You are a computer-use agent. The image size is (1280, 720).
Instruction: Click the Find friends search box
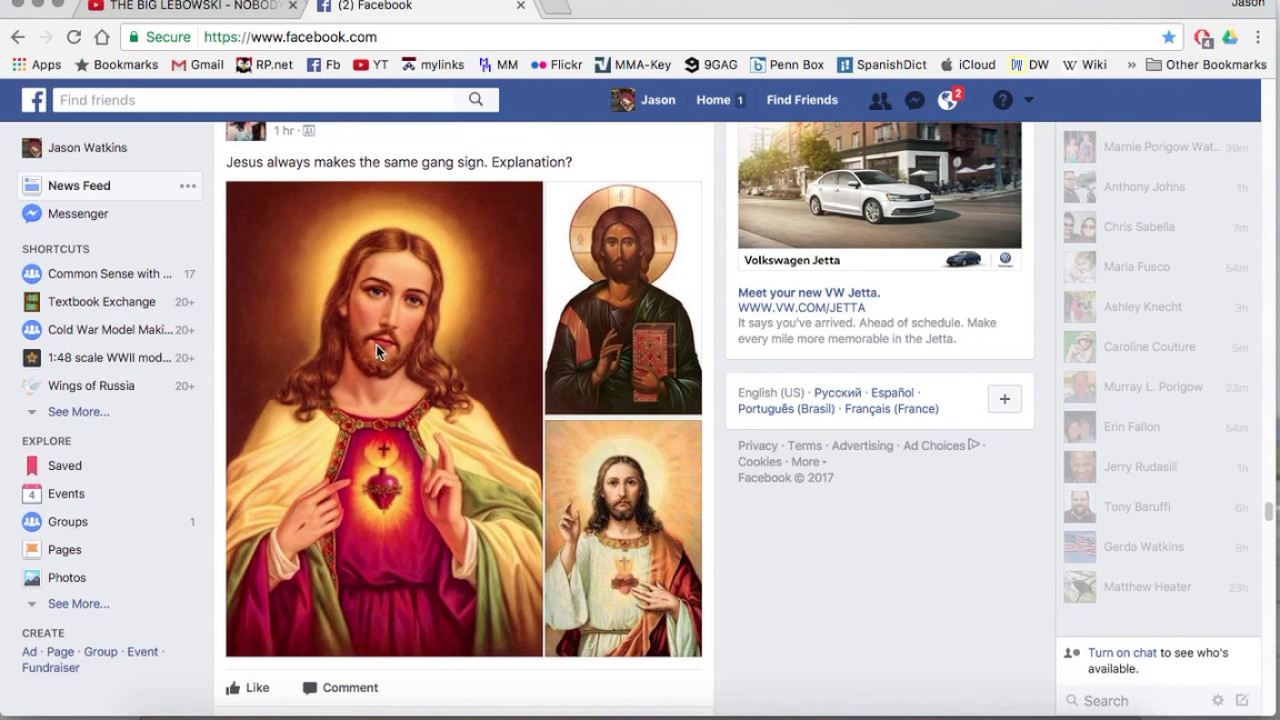[x=255, y=100]
